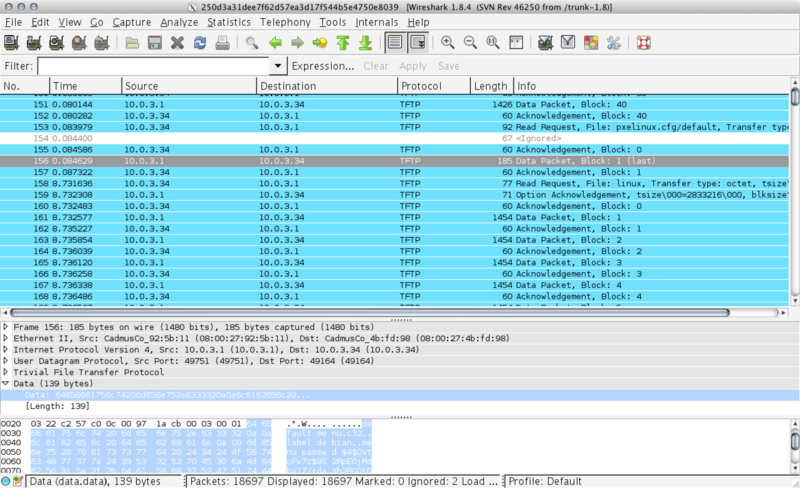The height and width of the screenshot is (488, 800).
Task: Open a capture file via folder icon
Action: (132, 43)
